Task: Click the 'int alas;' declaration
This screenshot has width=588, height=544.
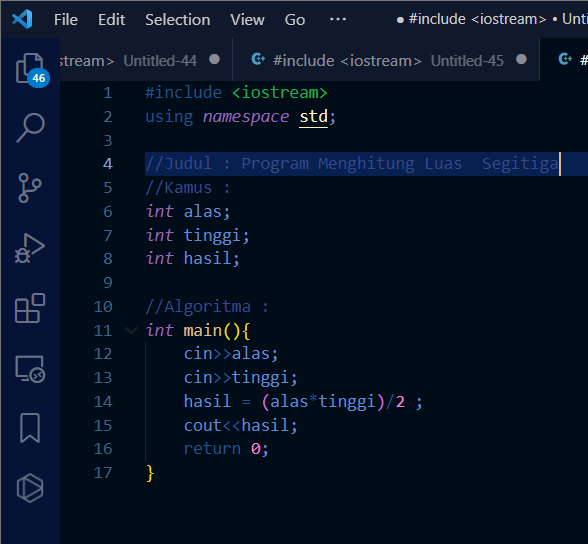Action: click(x=188, y=211)
